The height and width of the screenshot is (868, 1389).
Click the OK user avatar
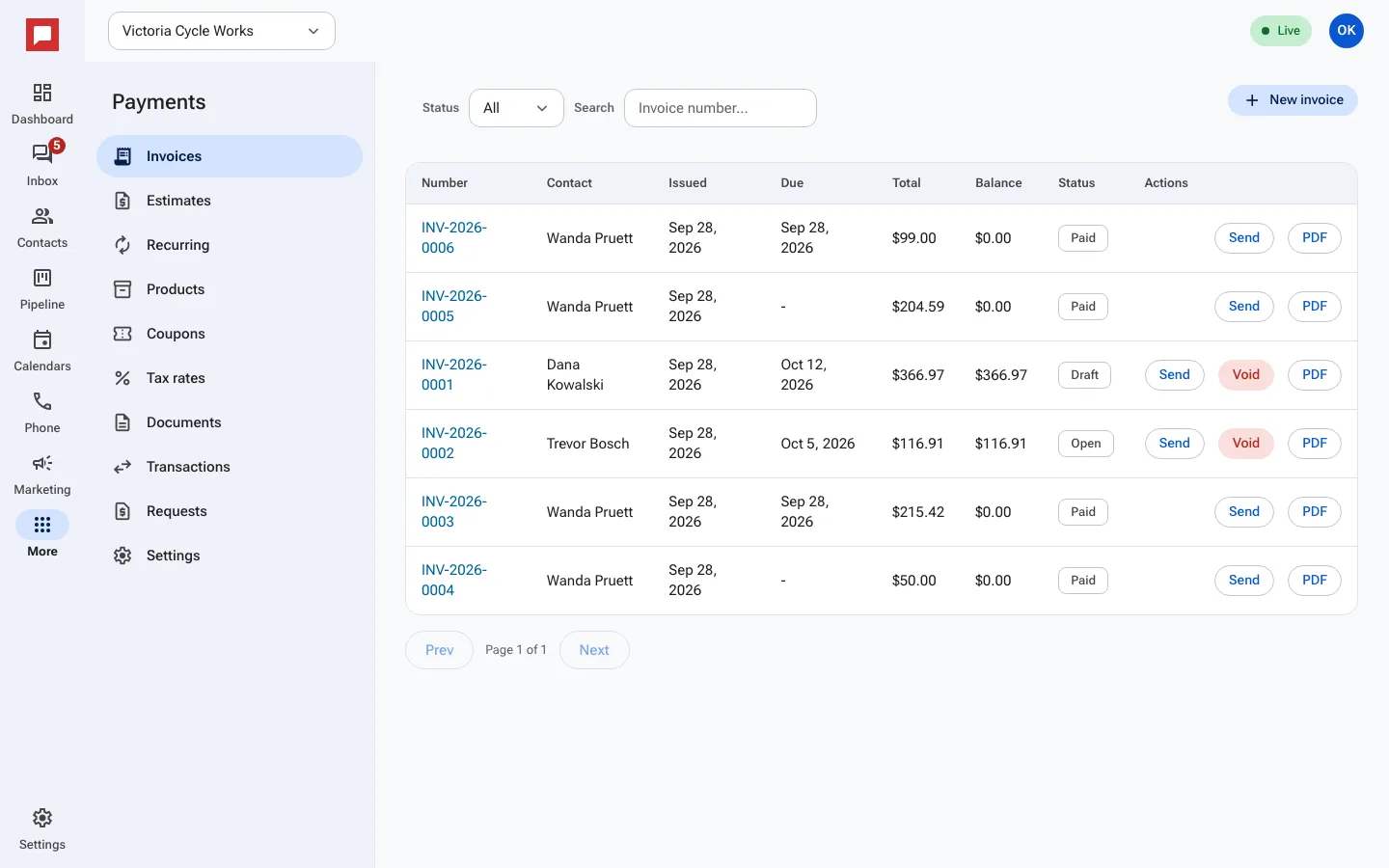point(1347,31)
